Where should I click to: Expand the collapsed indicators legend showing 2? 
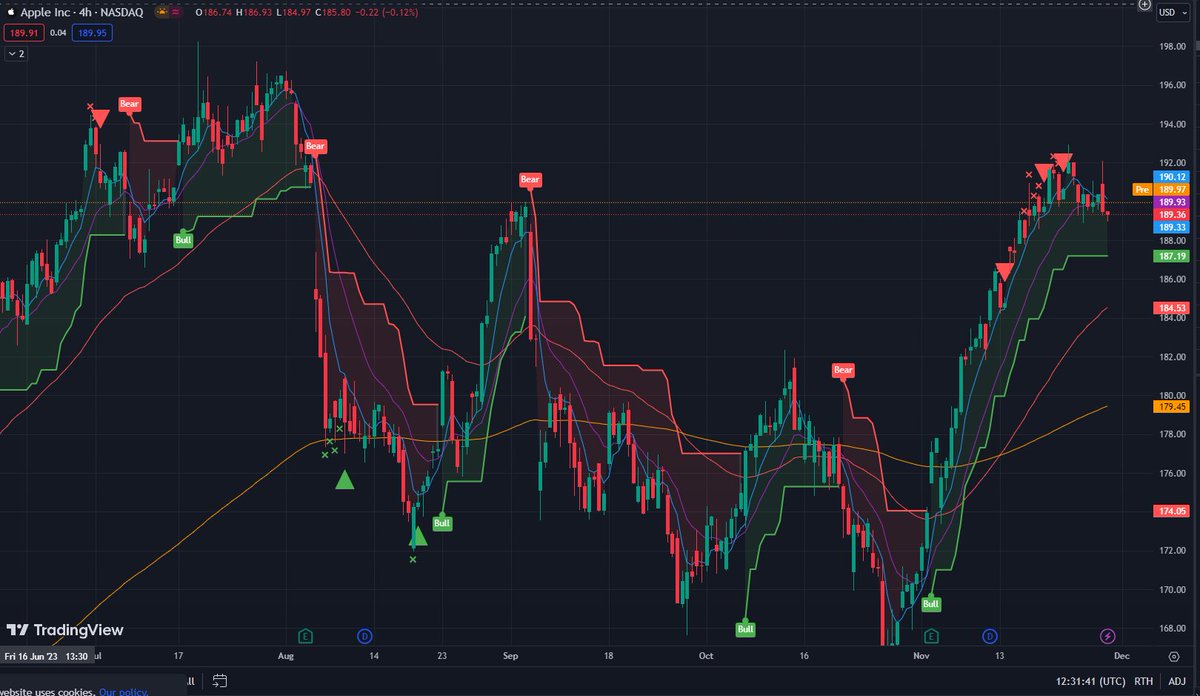click(15, 53)
